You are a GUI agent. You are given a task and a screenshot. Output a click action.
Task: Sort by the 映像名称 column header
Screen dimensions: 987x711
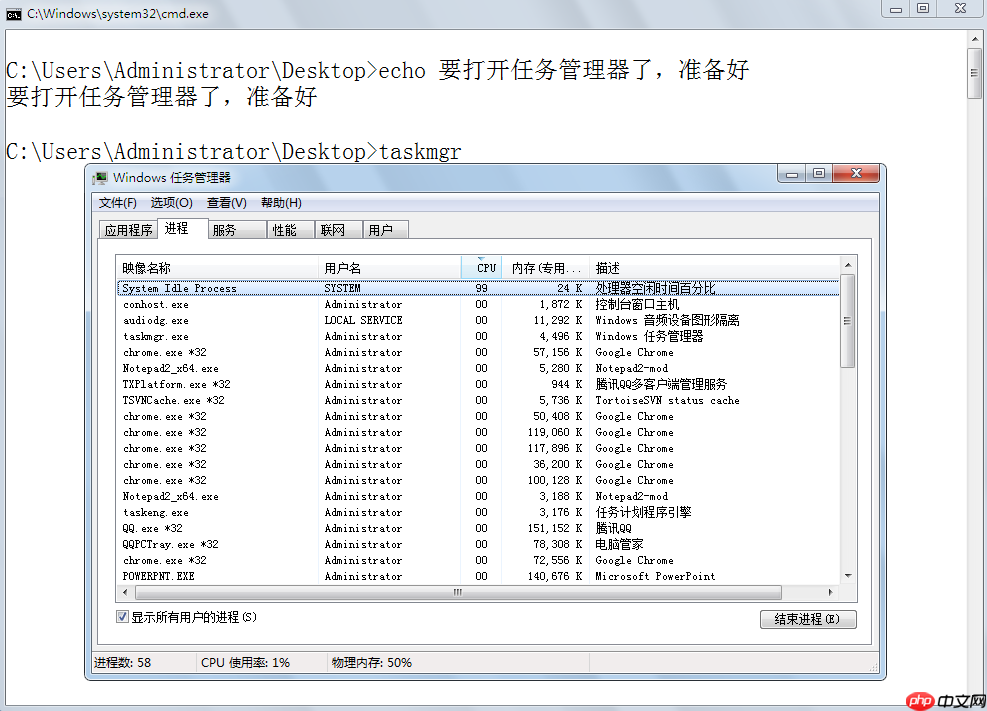(x=217, y=268)
